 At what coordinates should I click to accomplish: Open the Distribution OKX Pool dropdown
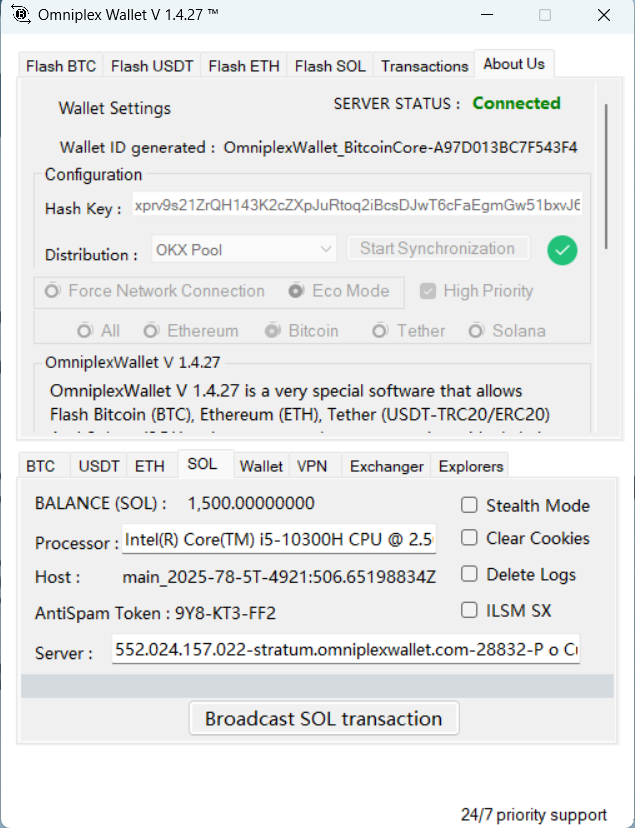245,249
